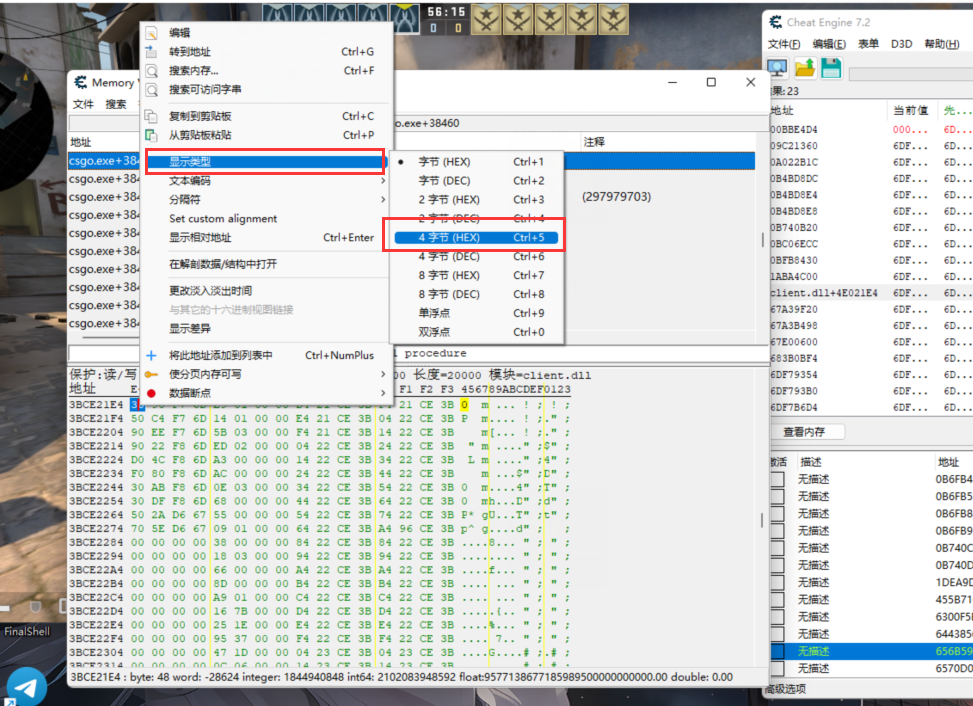The height and width of the screenshot is (706, 973).
Task: Maximize the Memory Viewer window
Action: click(711, 82)
